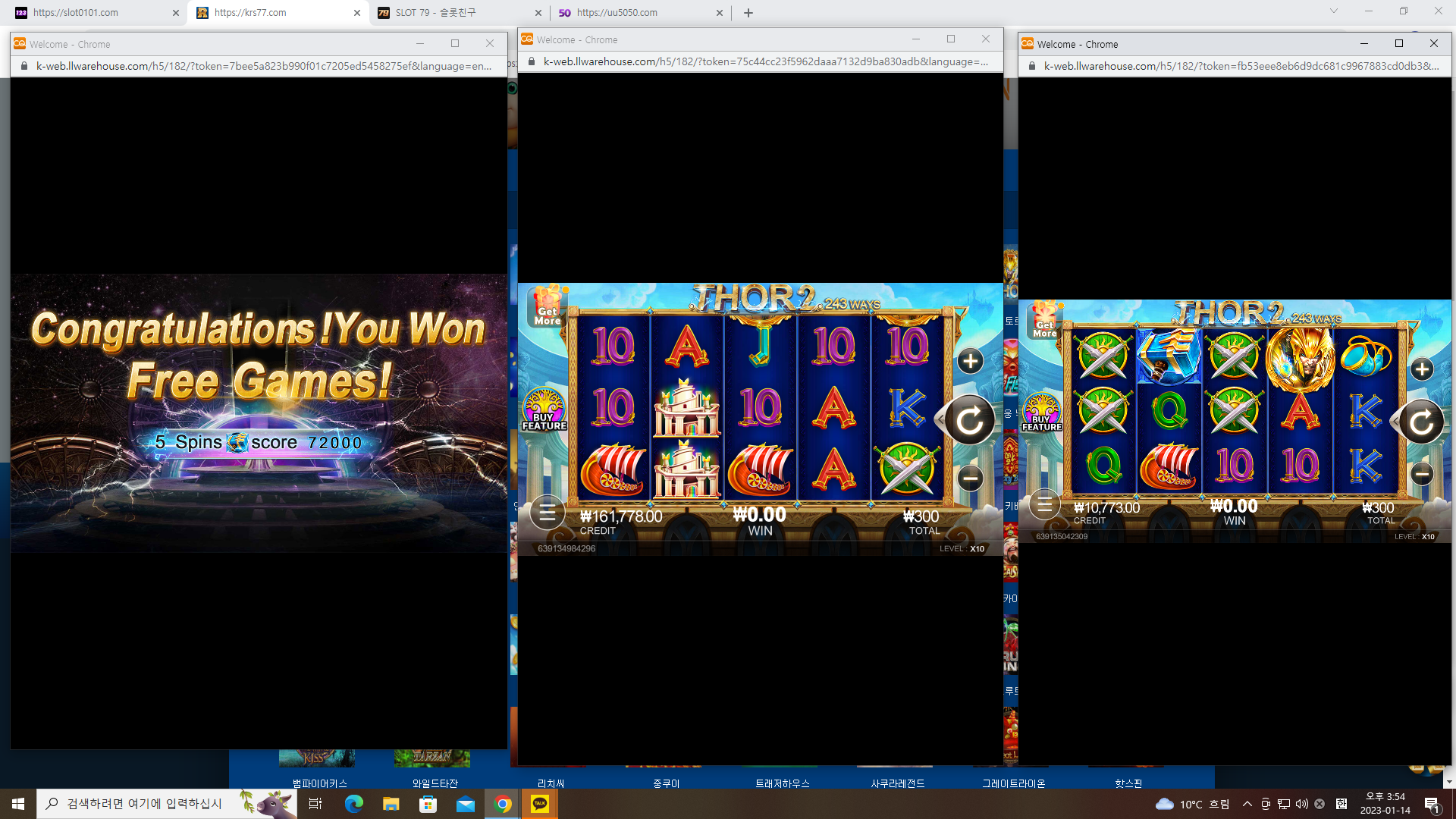Image resolution: width=1456 pixels, height=819 pixels.
Task: Click the Congratulations free games banner
Action: point(259,355)
